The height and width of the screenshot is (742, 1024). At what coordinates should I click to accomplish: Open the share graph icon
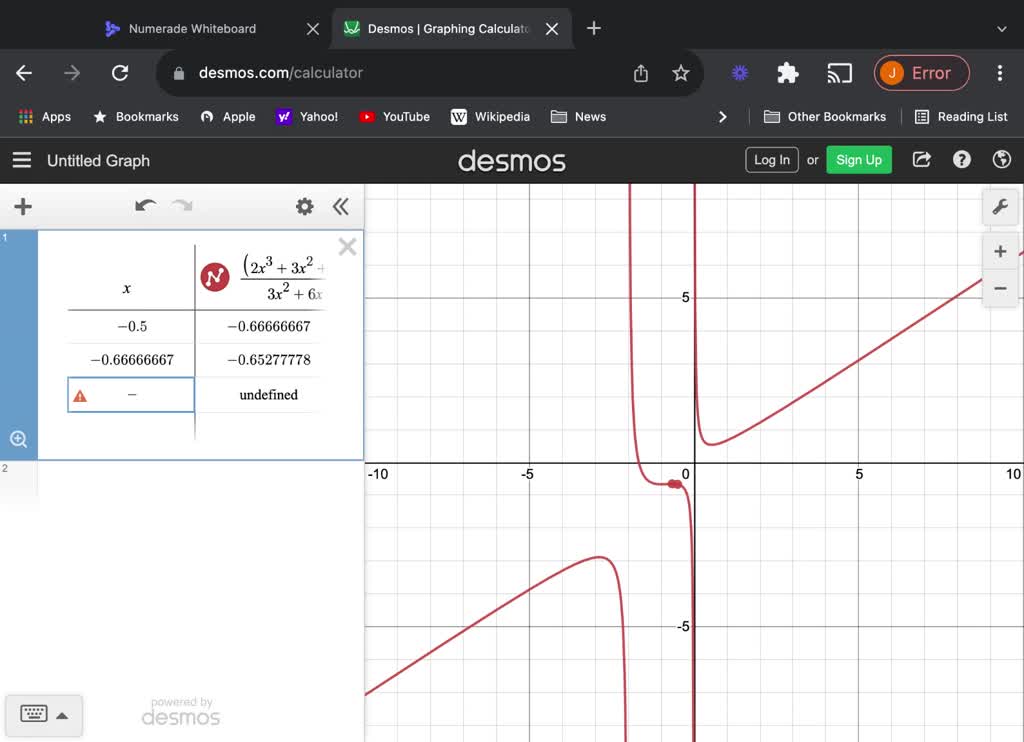point(921,159)
